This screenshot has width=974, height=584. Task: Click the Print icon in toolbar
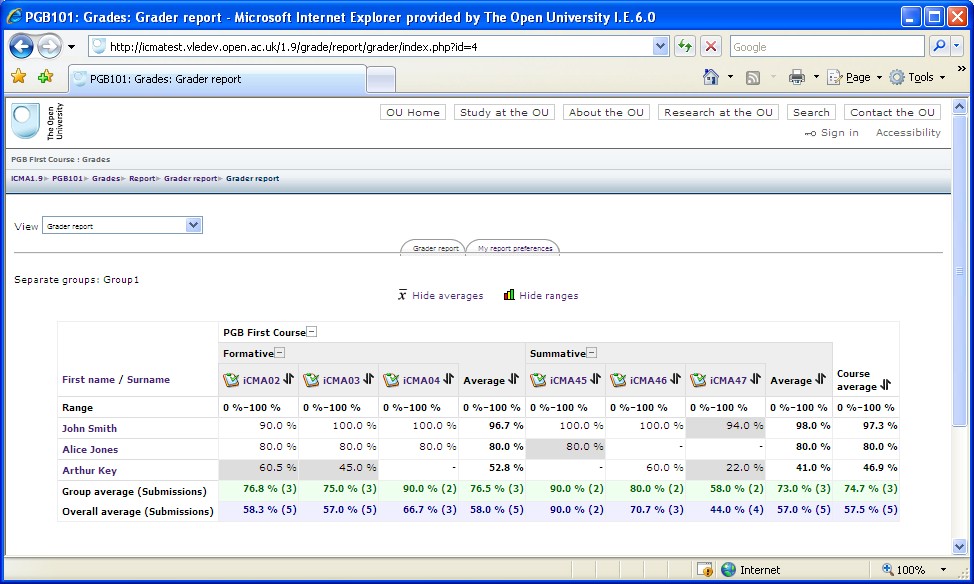pos(797,77)
